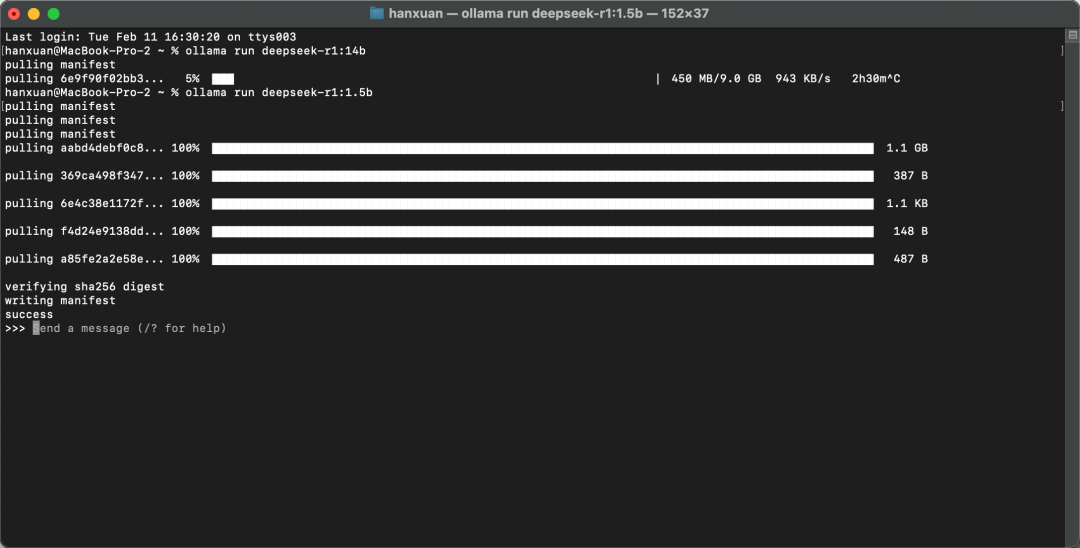Viewport: 1080px width, 548px height.
Task: Click the progress bar for f4d24e9138dd
Action: pyautogui.click(x=543, y=231)
